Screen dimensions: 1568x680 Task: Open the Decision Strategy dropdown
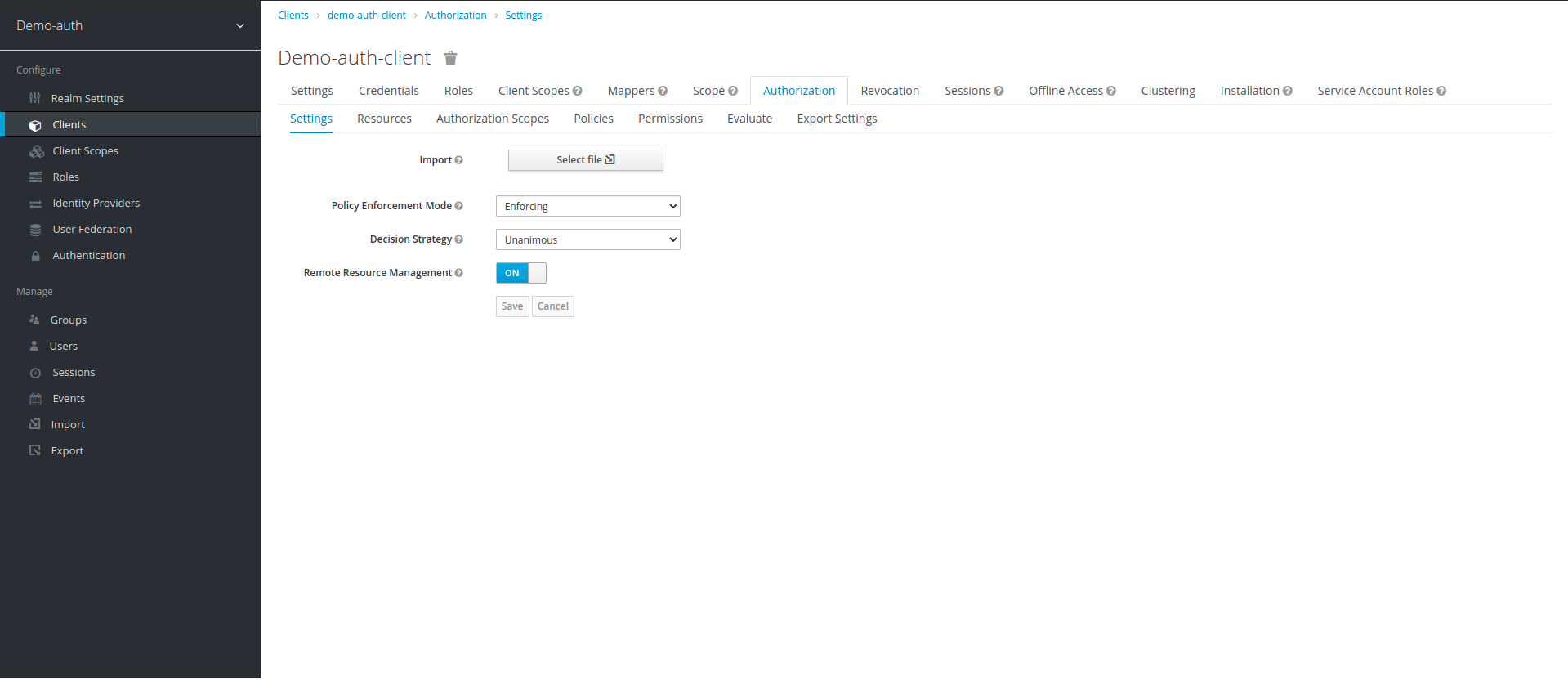587,239
